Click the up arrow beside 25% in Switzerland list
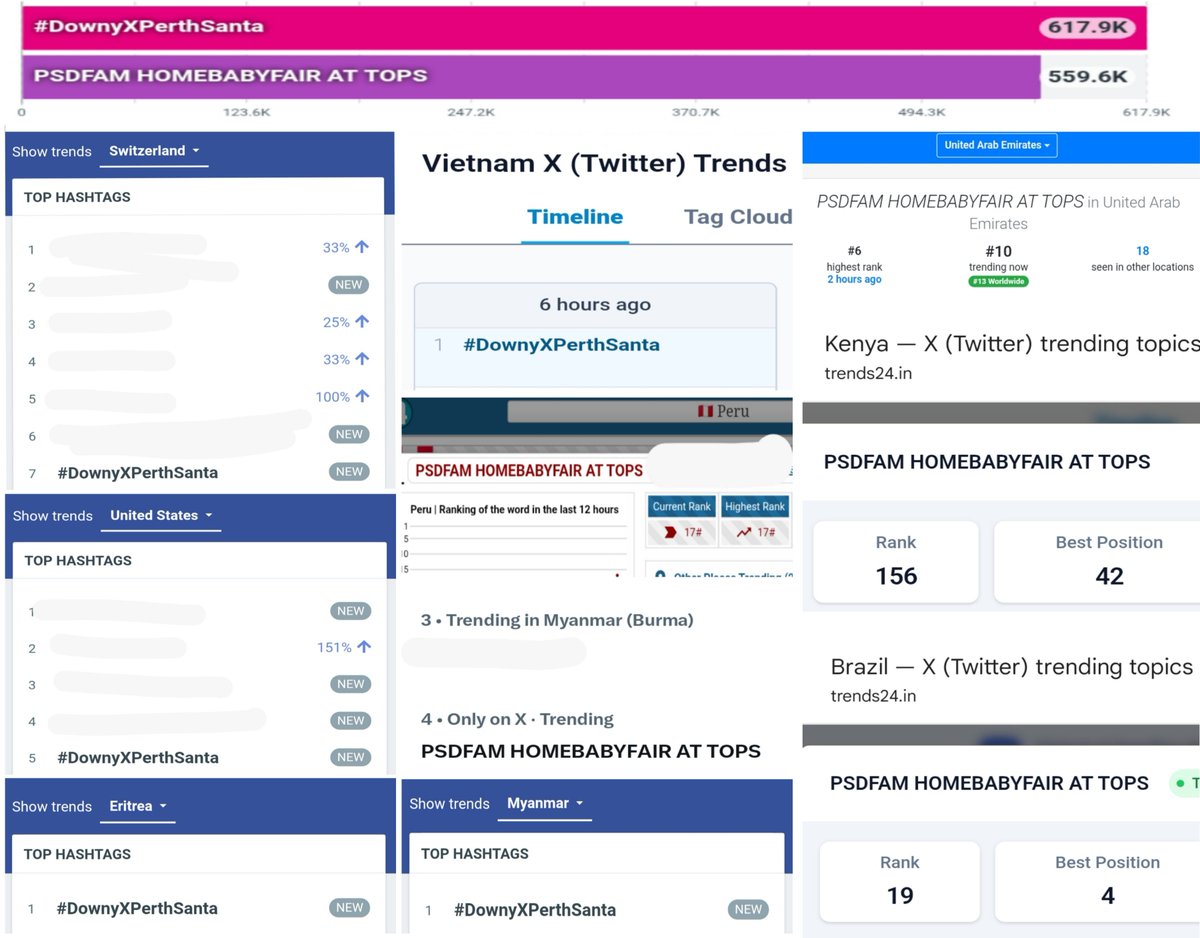 point(362,322)
